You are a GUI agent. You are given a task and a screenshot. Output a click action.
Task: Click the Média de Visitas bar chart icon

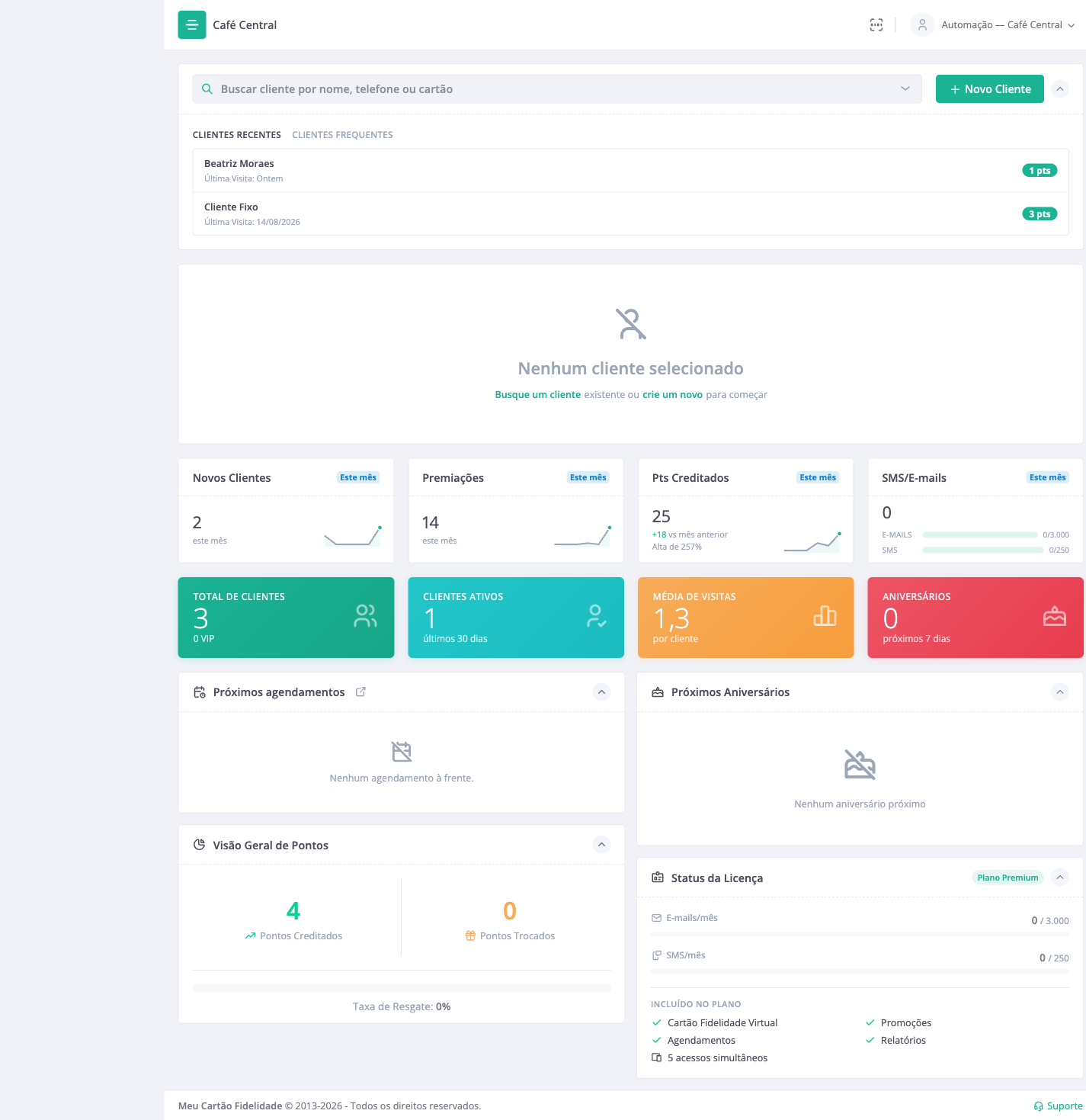point(825,616)
